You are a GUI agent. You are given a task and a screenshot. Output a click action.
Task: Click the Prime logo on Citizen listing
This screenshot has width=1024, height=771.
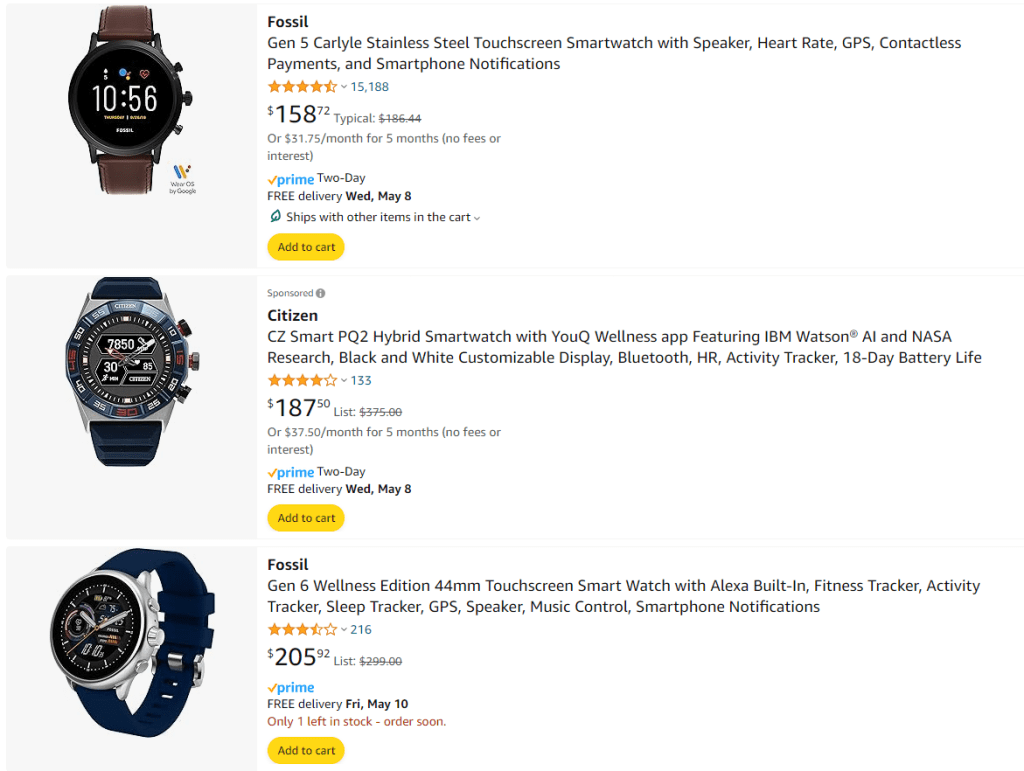point(290,473)
